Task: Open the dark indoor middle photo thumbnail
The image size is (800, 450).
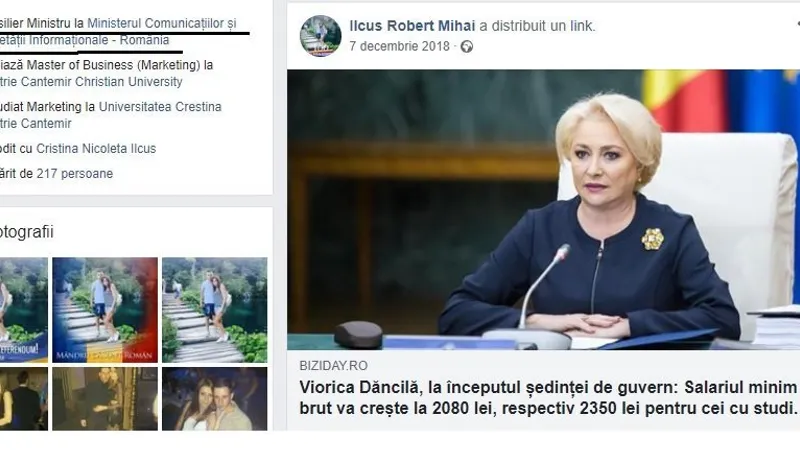Action: pyautogui.click(x=105, y=399)
